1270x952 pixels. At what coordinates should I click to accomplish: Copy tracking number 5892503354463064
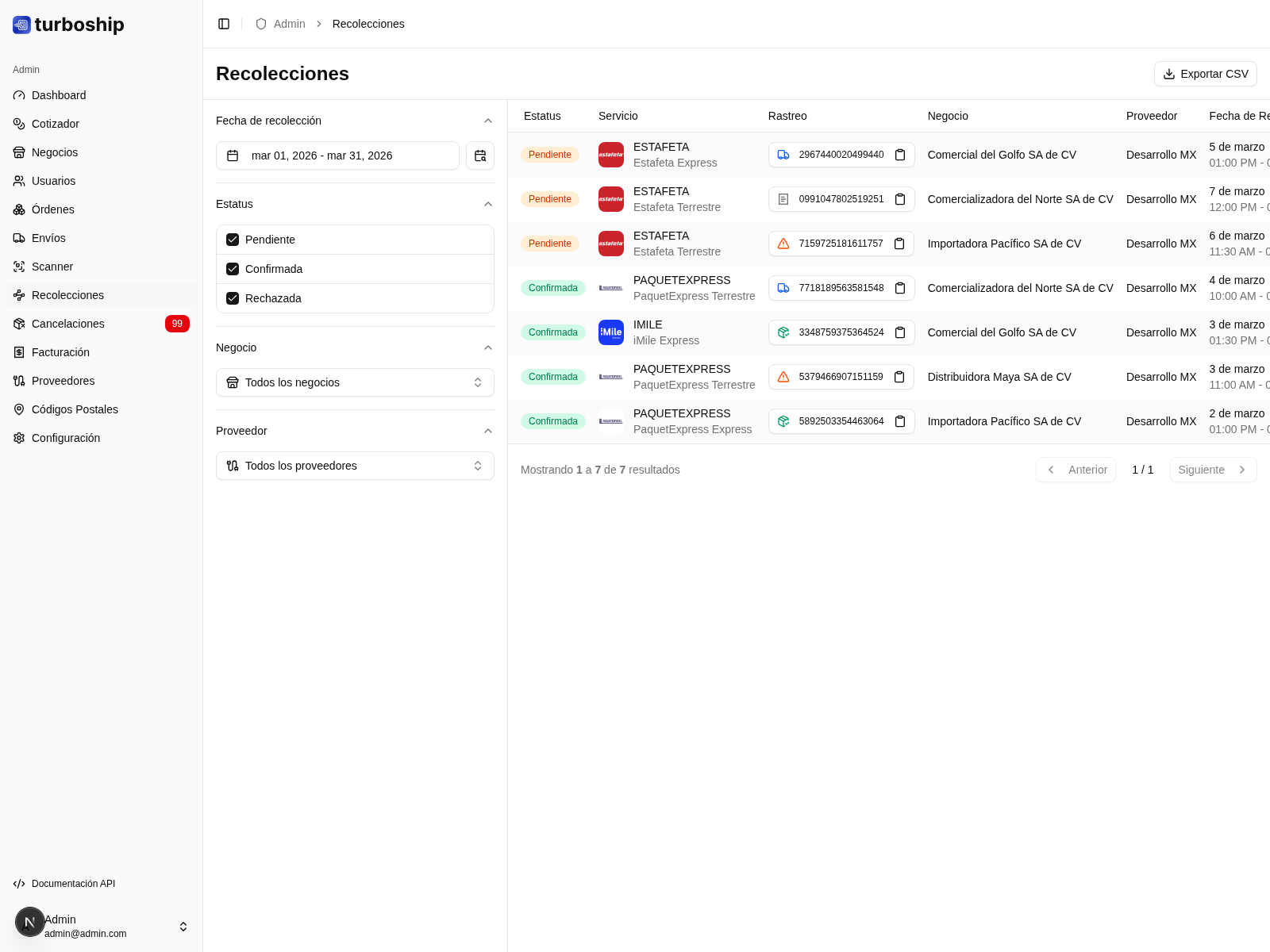pos(900,421)
